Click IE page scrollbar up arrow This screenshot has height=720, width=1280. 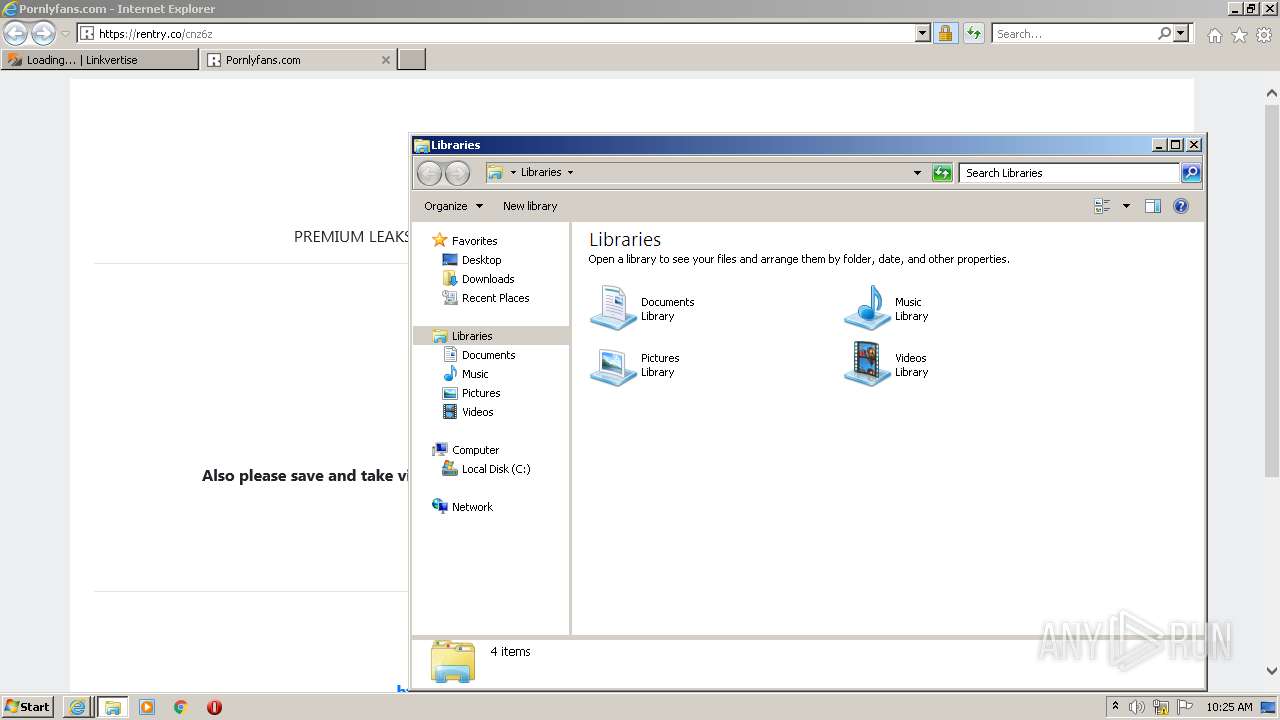tap(1272, 93)
